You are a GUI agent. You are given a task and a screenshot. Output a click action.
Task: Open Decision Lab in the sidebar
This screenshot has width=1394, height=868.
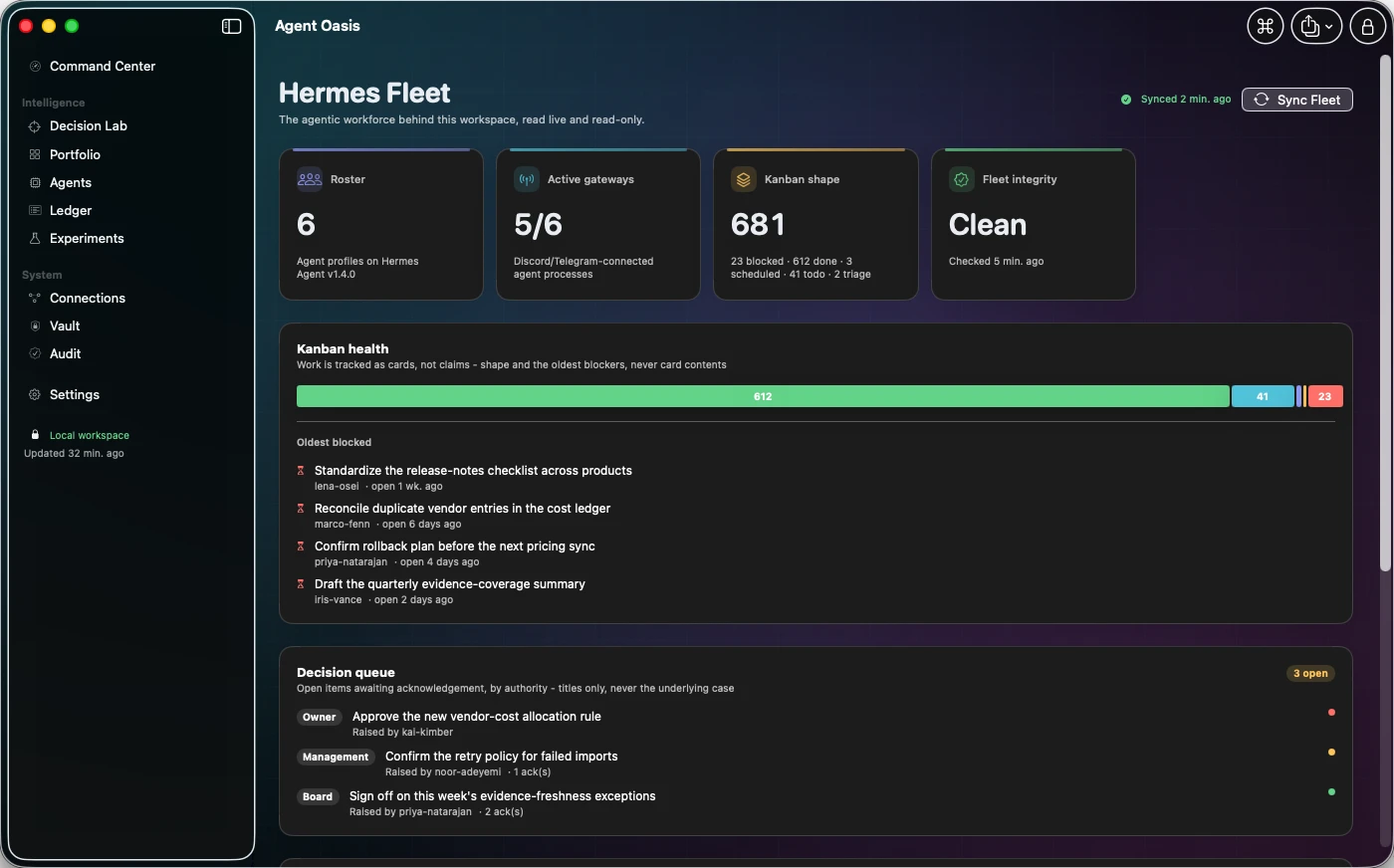tap(89, 126)
